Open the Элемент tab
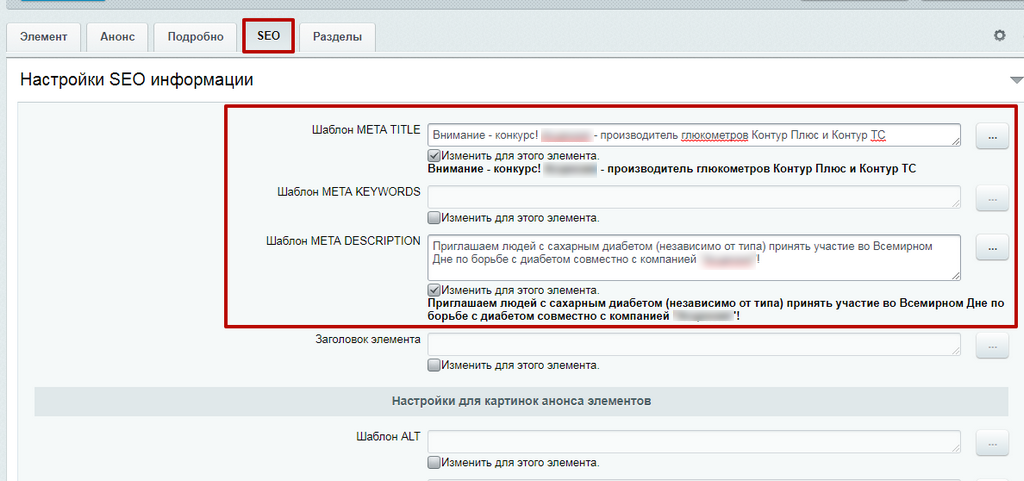Viewport: 1024px width, 481px height. pos(44,37)
